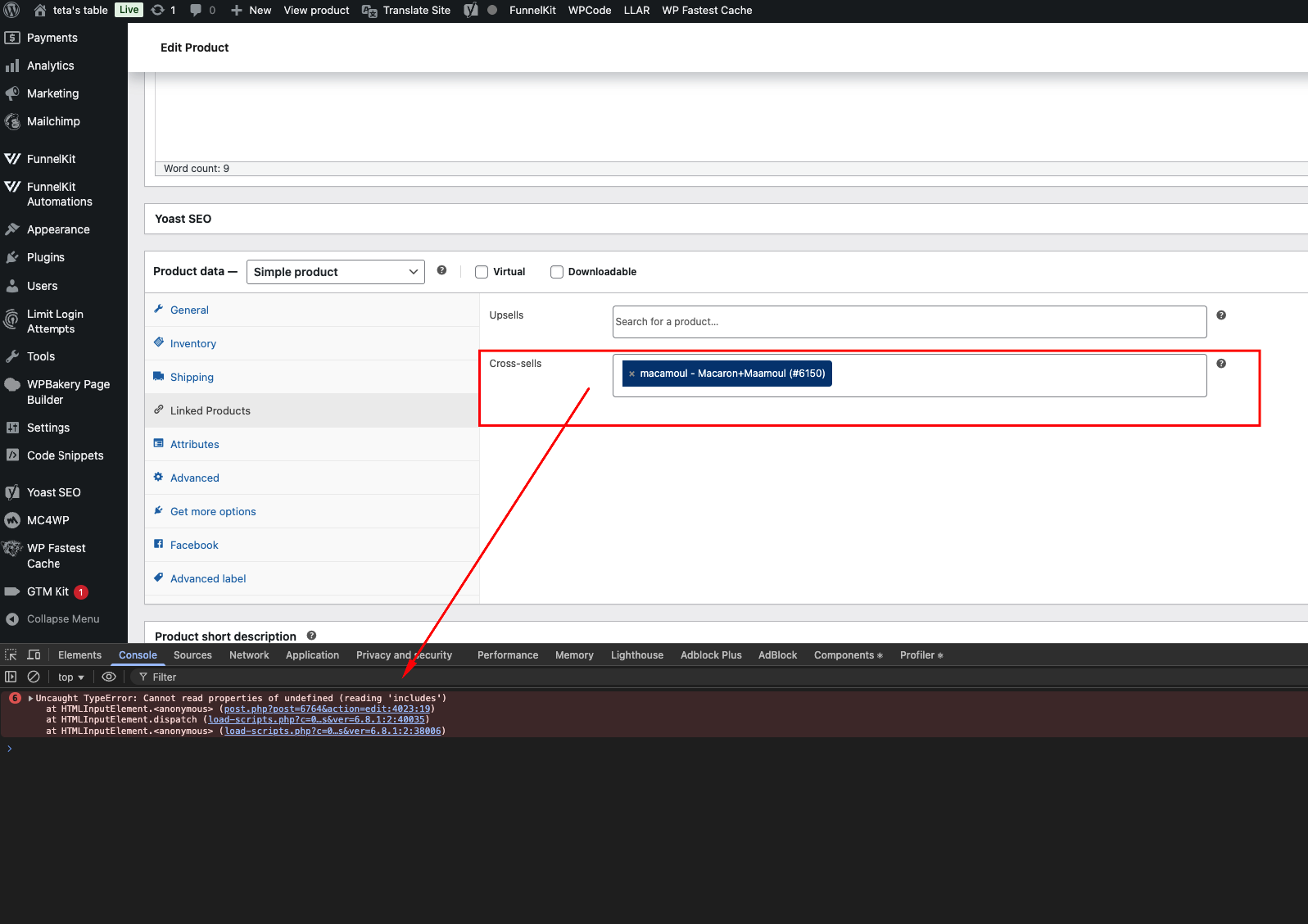The image size is (1308, 924).
Task: Open load-scripts.php 2:40035 source link
Action: (x=317, y=720)
